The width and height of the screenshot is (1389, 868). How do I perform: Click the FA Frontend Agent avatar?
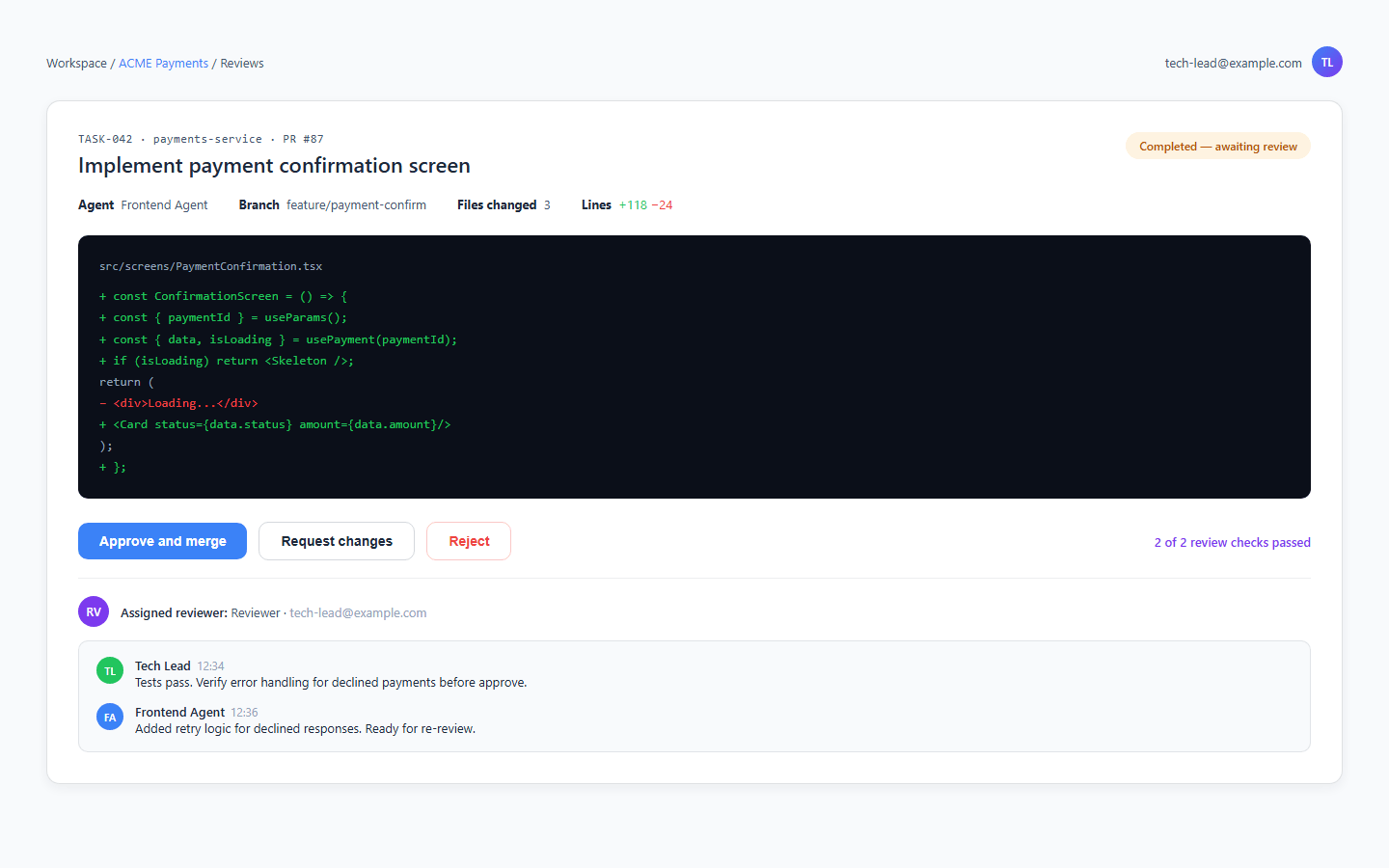[110, 717]
